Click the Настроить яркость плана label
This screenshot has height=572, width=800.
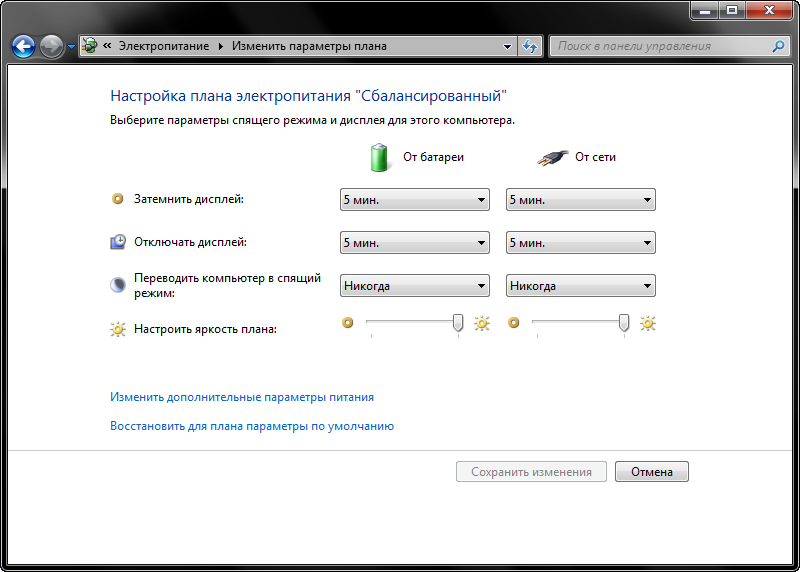(x=205, y=329)
